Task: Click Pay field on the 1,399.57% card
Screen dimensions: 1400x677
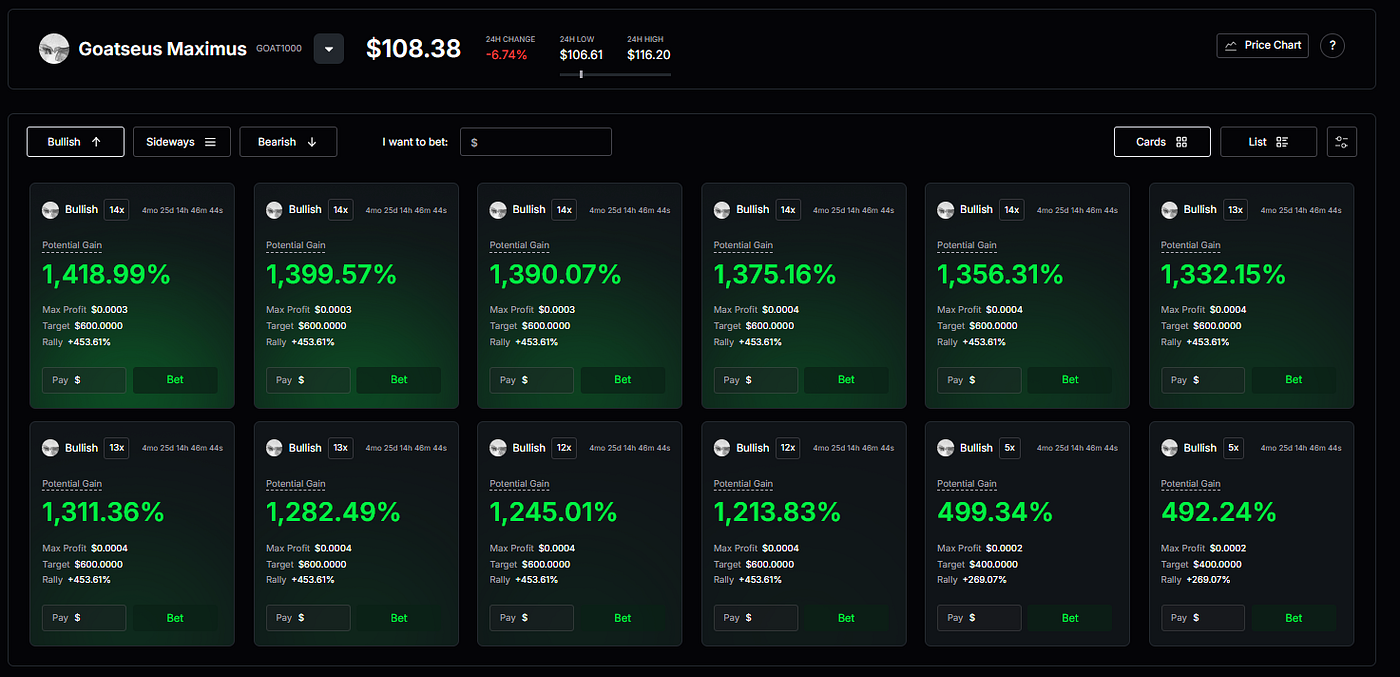Action: [308, 380]
